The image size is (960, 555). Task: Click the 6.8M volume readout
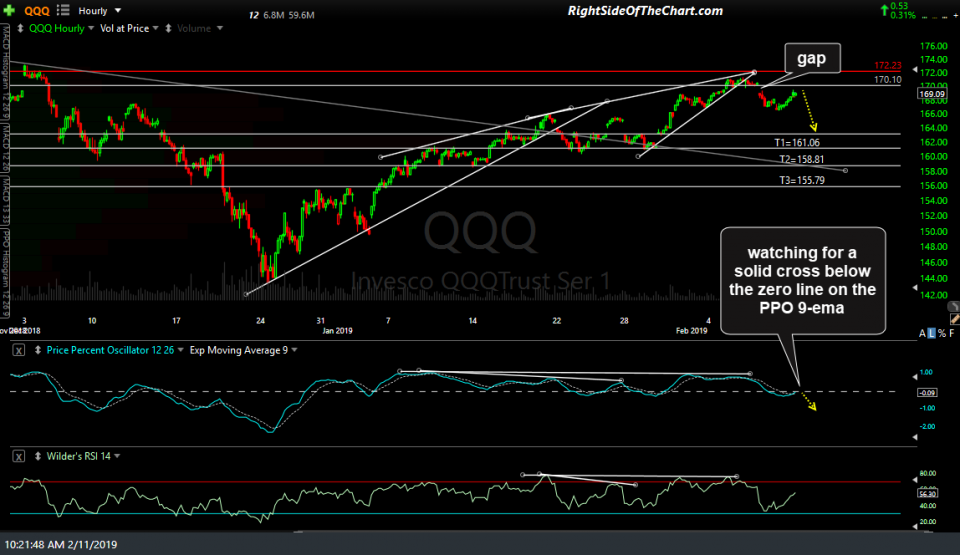click(274, 15)
